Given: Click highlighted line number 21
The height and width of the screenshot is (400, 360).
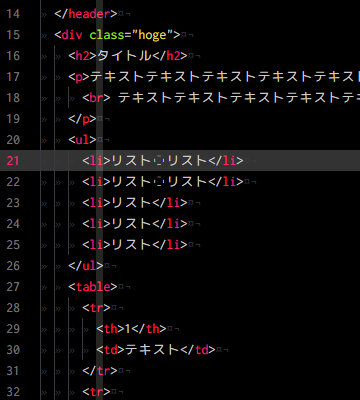Looking at the screenshot, I should [x=13, y=161].
